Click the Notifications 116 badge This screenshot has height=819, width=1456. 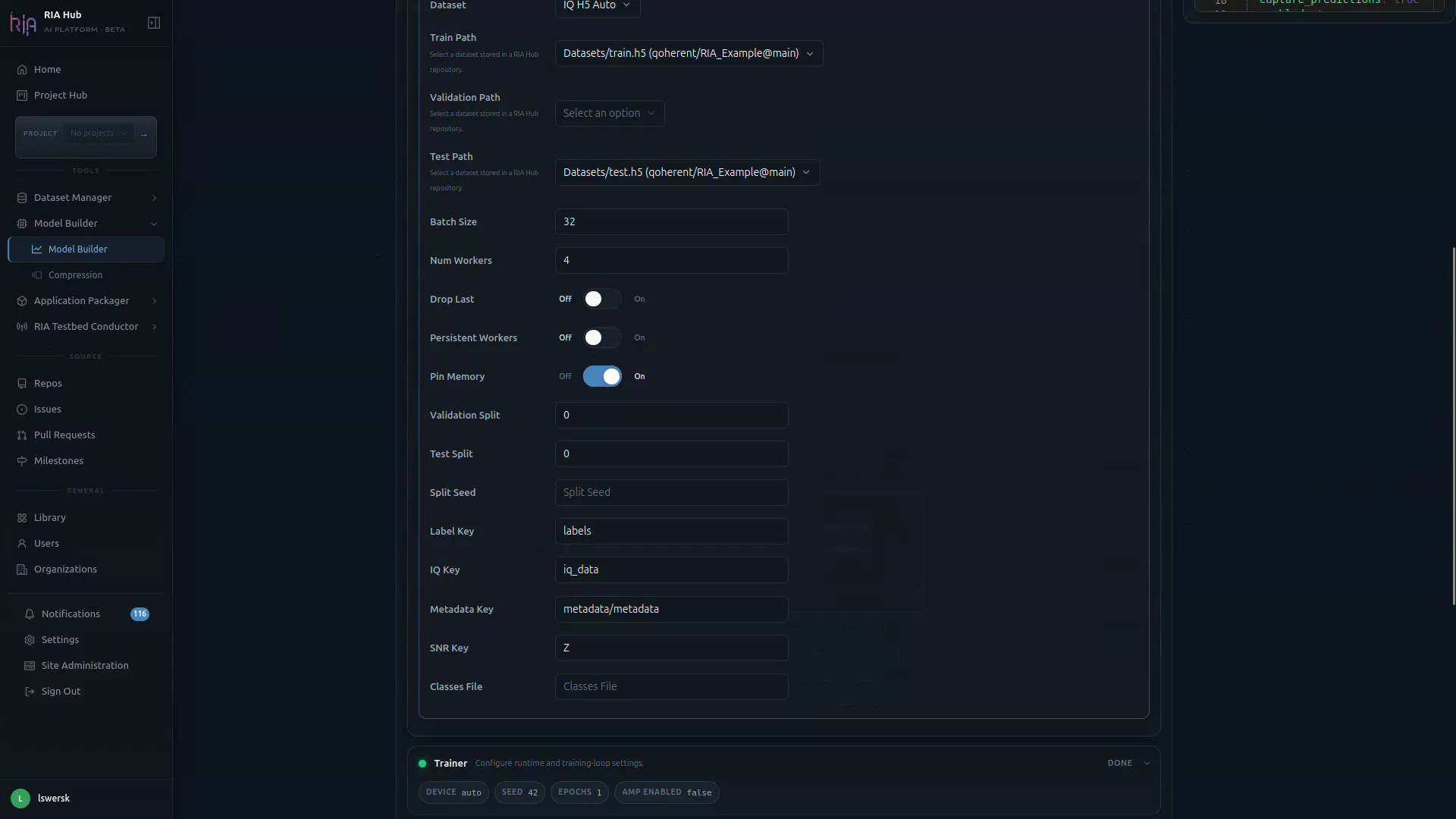140,614
